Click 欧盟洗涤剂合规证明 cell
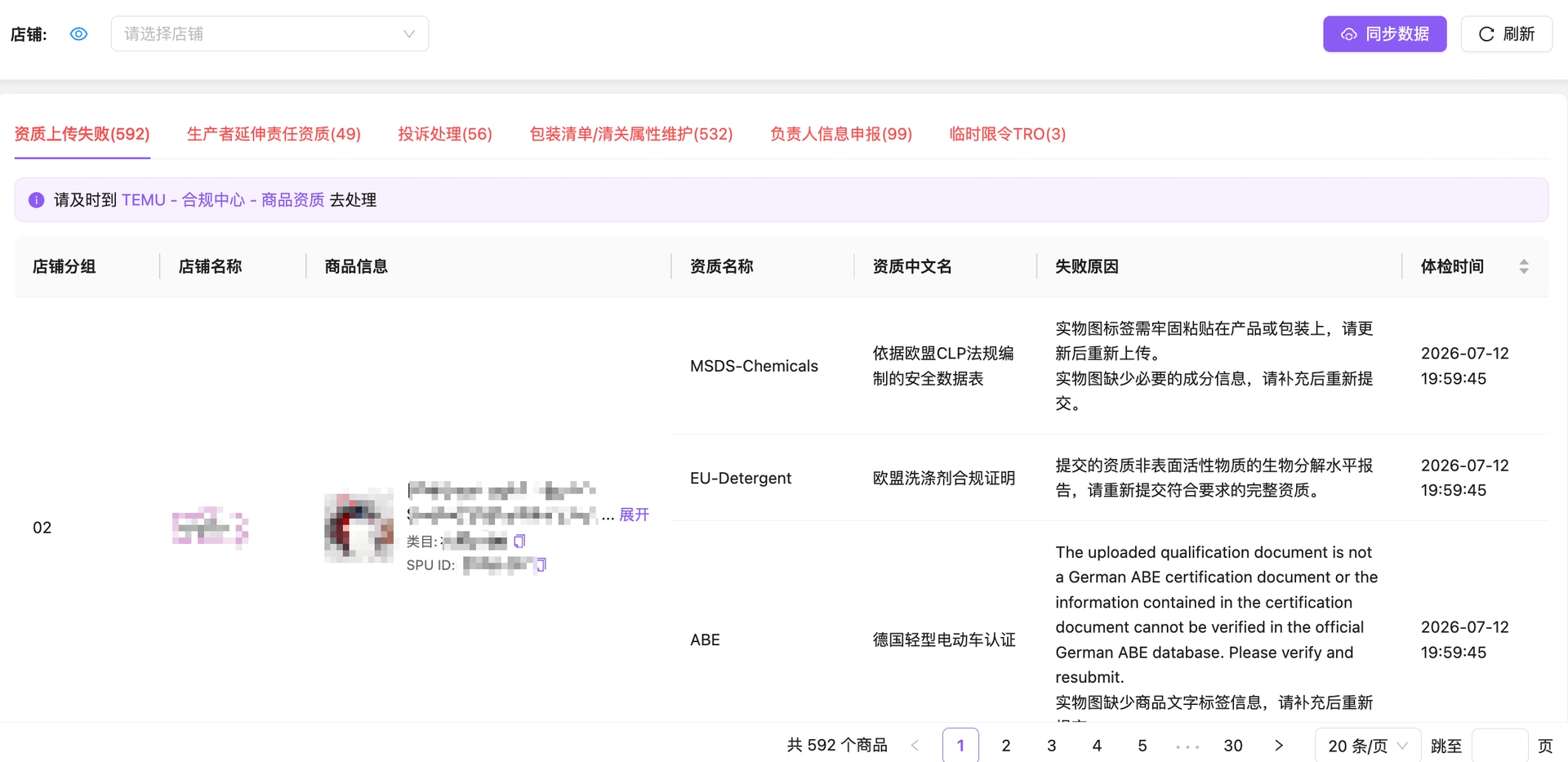Viewport: 1568px width, 762px height. tap(944, 478)
